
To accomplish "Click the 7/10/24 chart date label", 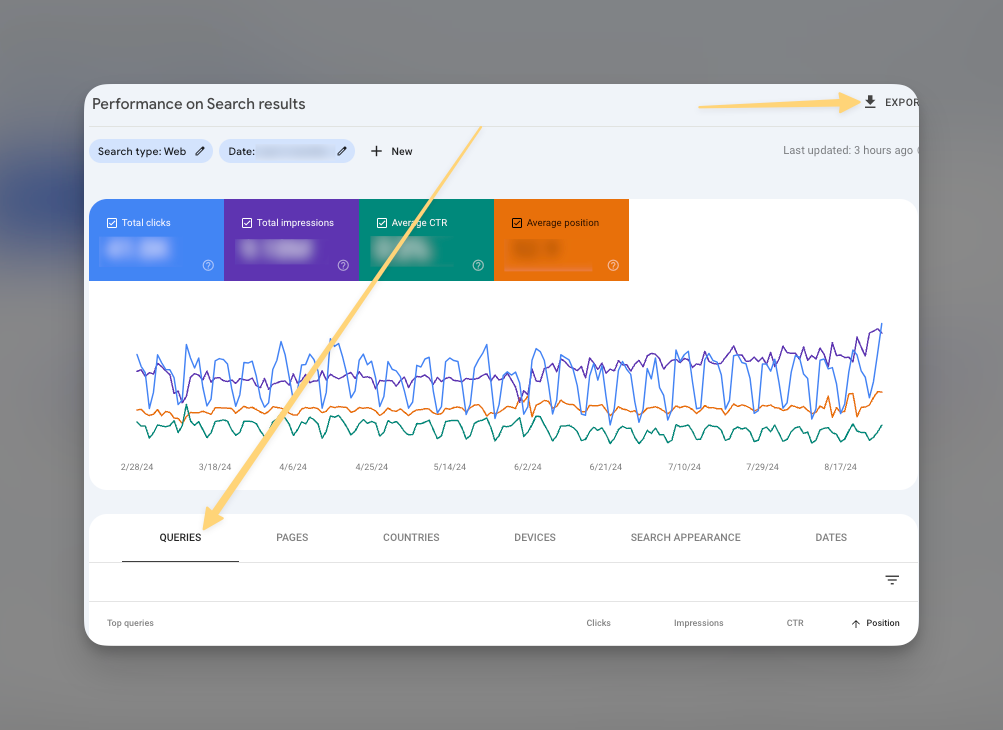I will click(x=684, y=467).
